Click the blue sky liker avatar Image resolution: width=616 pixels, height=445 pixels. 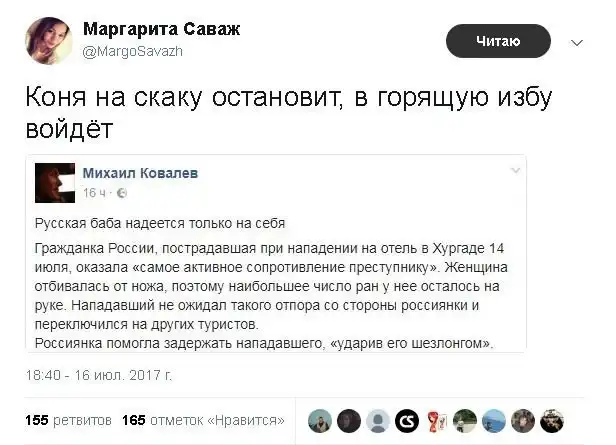click(493, 420)
